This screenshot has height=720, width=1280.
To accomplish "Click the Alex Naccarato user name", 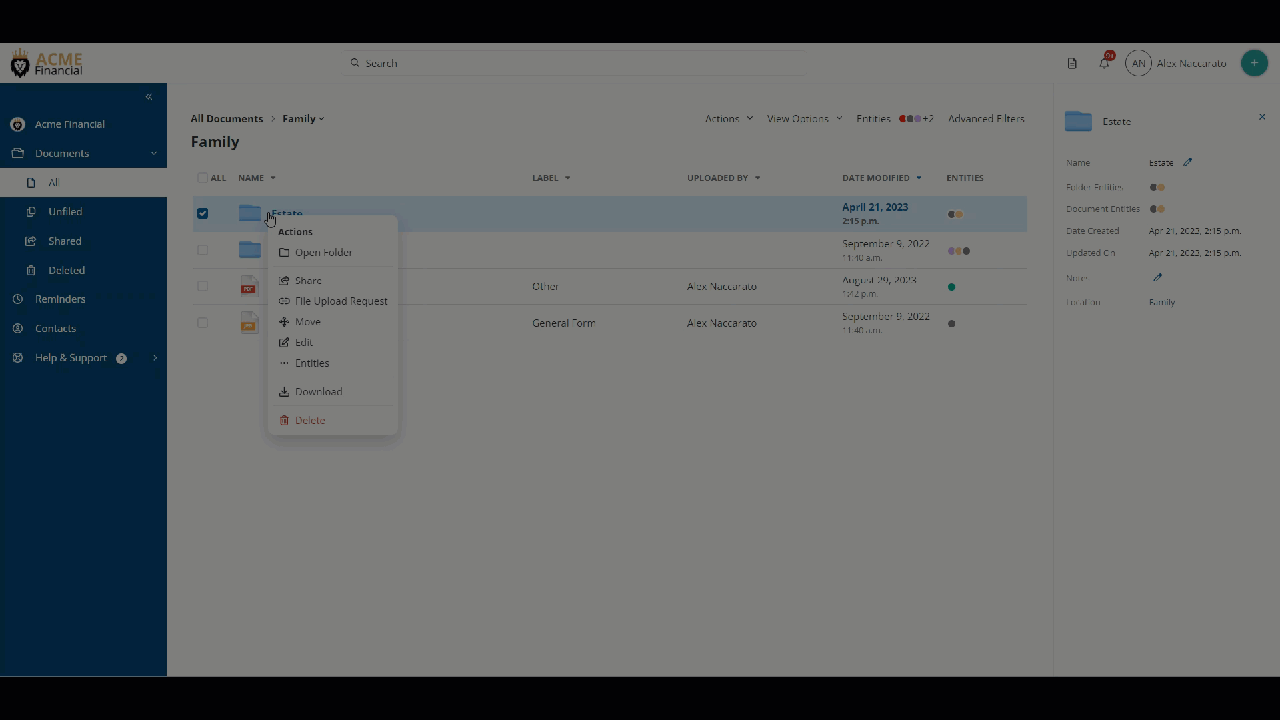I will click(x=1191, y=63).
